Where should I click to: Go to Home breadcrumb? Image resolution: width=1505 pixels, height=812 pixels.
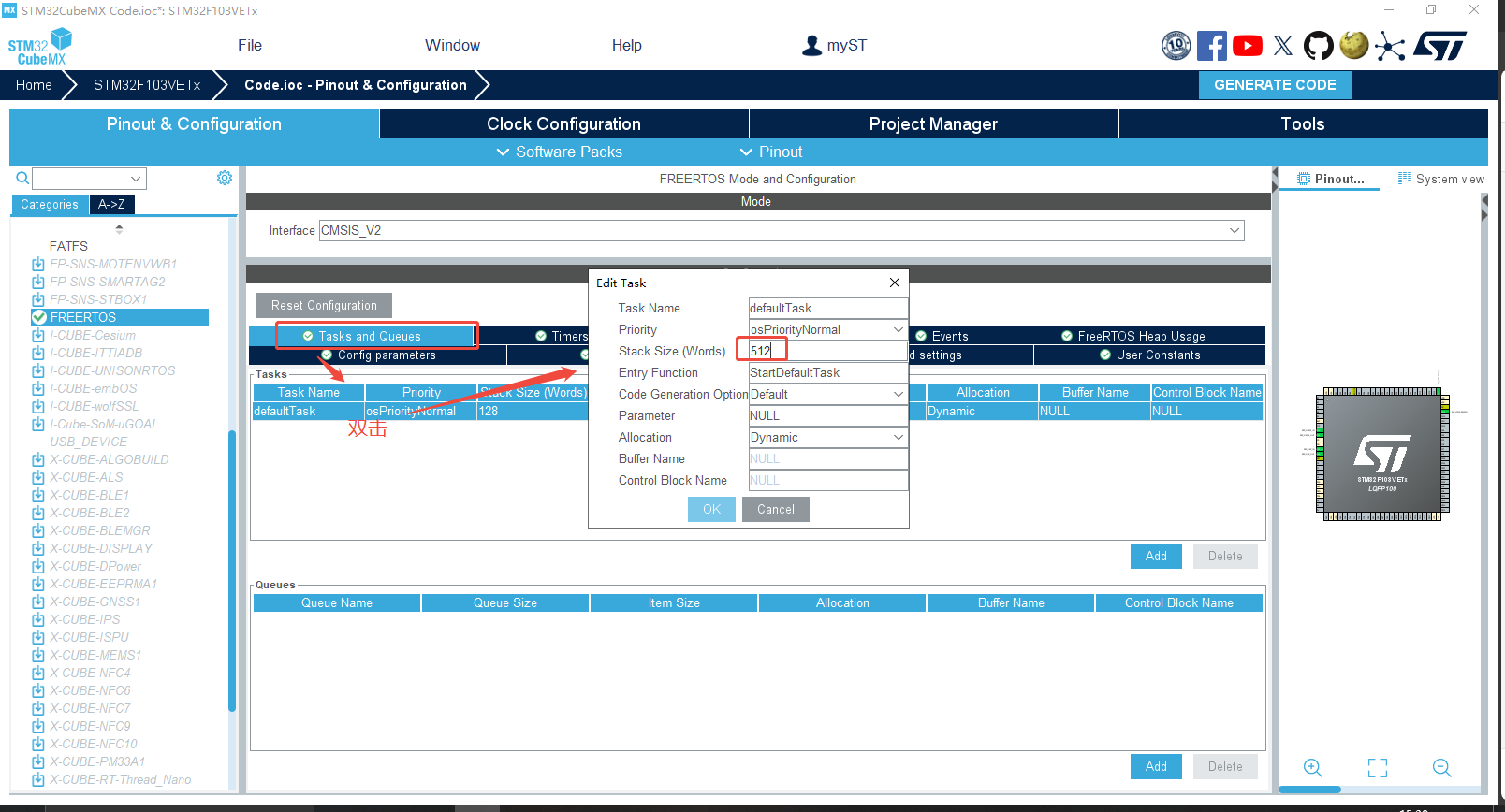[34, 84]
